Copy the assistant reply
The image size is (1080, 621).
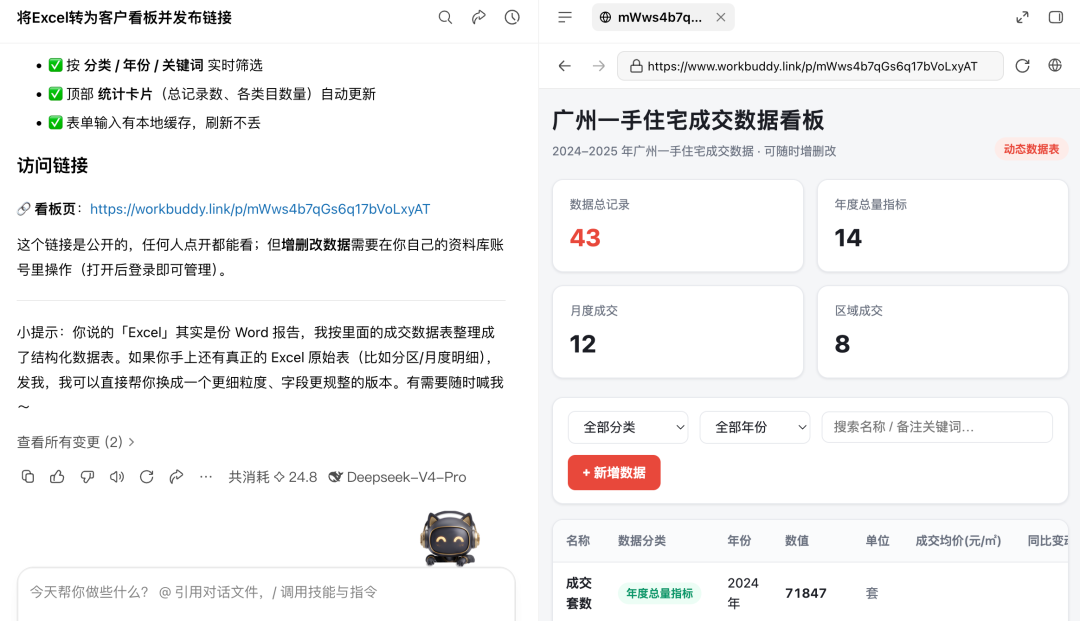click(x=28, y=476)
